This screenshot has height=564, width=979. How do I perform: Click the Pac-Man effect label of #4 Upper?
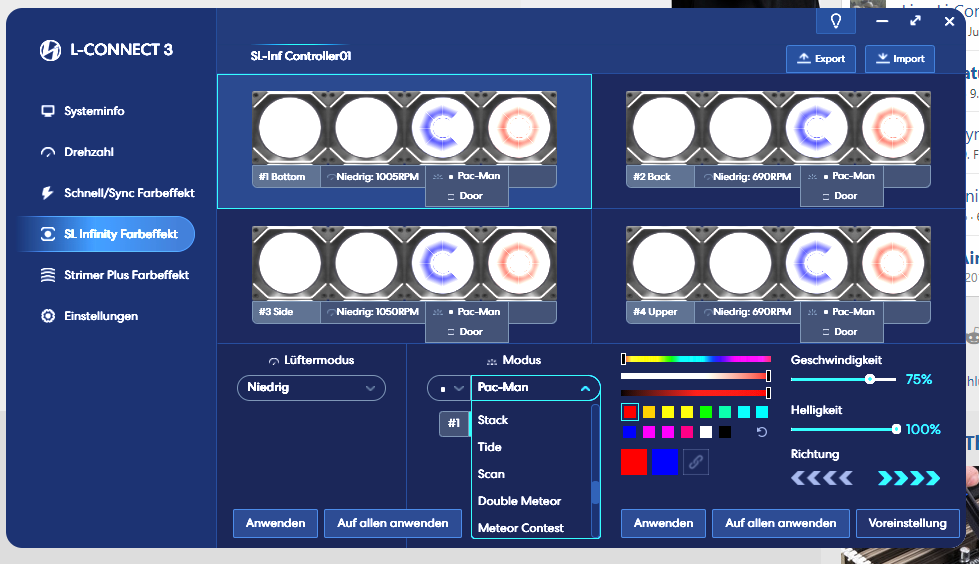[853, 312]
